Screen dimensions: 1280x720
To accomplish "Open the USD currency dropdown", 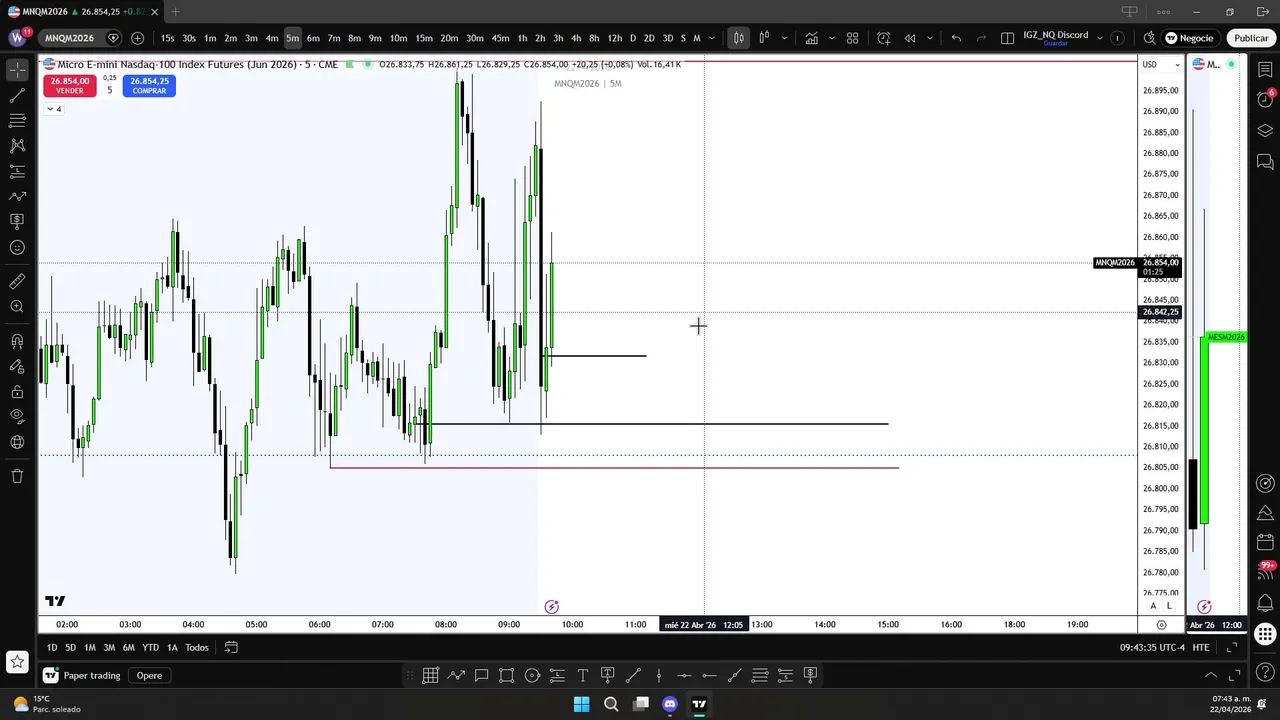I will pyautogui.click(x=1161, y=64).
